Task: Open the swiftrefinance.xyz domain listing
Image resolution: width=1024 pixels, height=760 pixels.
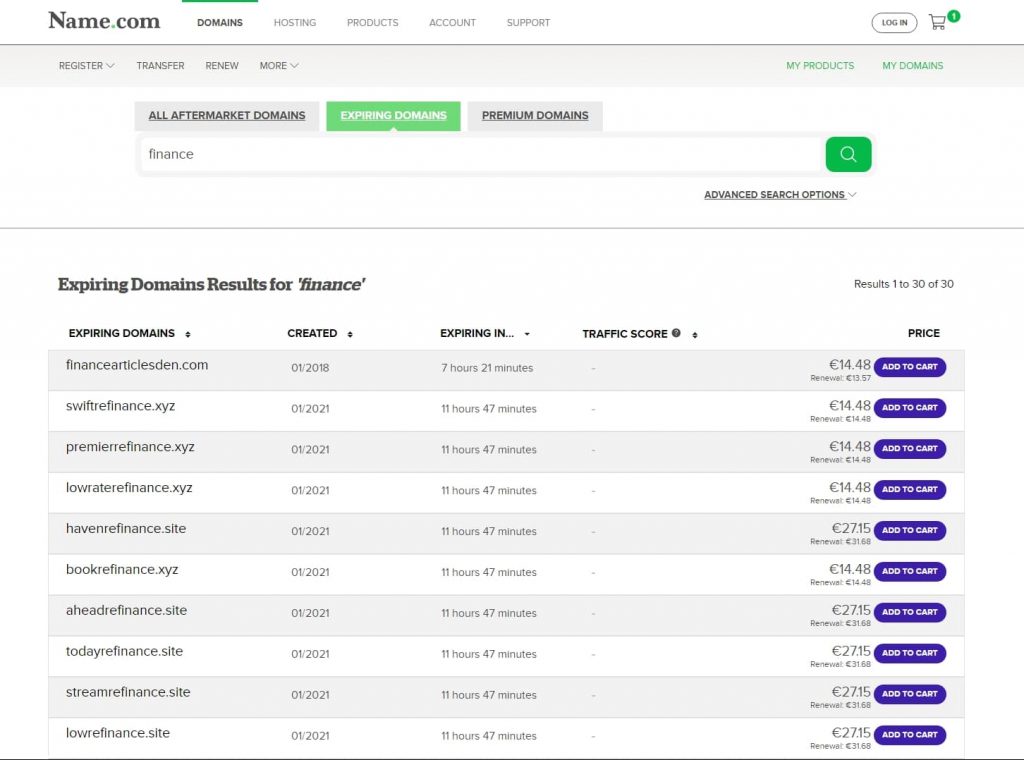Action: click(121, 406)
